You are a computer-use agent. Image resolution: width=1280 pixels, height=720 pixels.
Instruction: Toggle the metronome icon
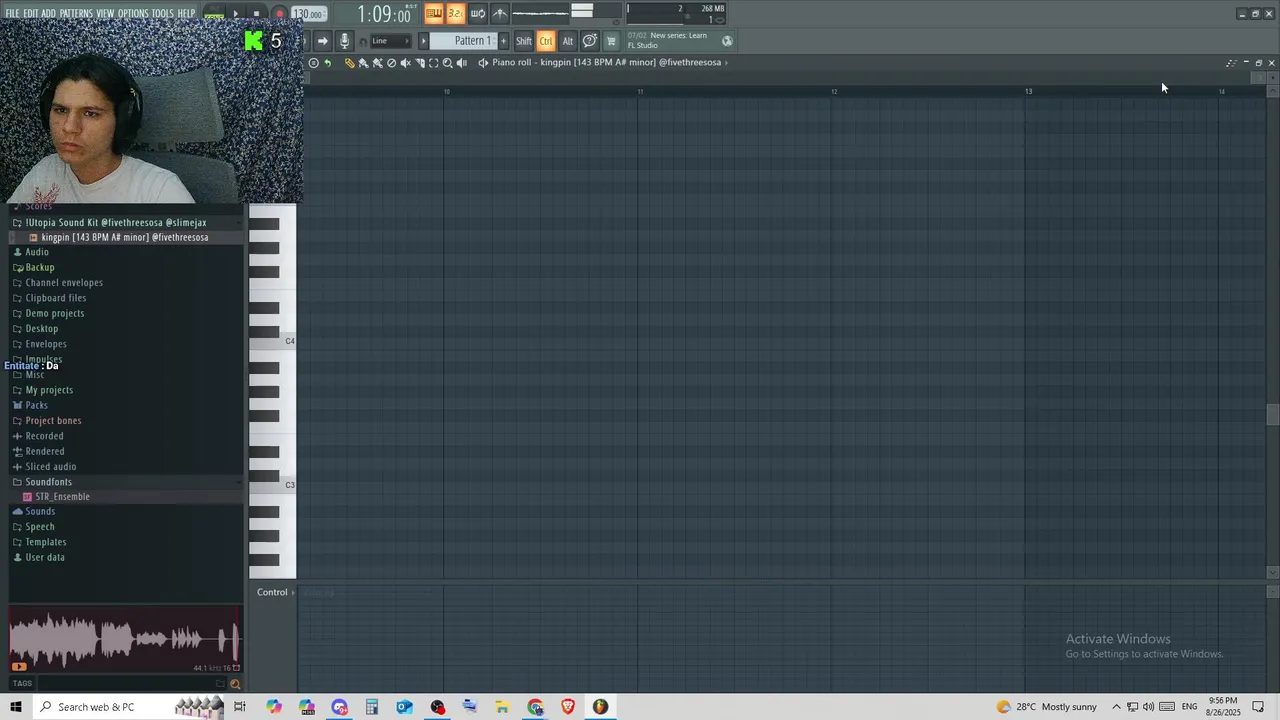[x=500, y=13]
